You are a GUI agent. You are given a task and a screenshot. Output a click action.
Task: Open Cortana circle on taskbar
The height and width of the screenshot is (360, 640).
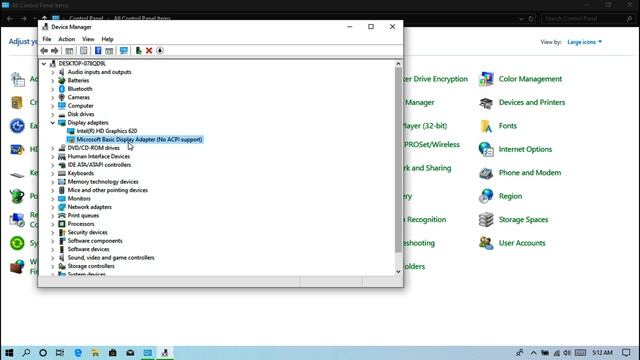43,353
